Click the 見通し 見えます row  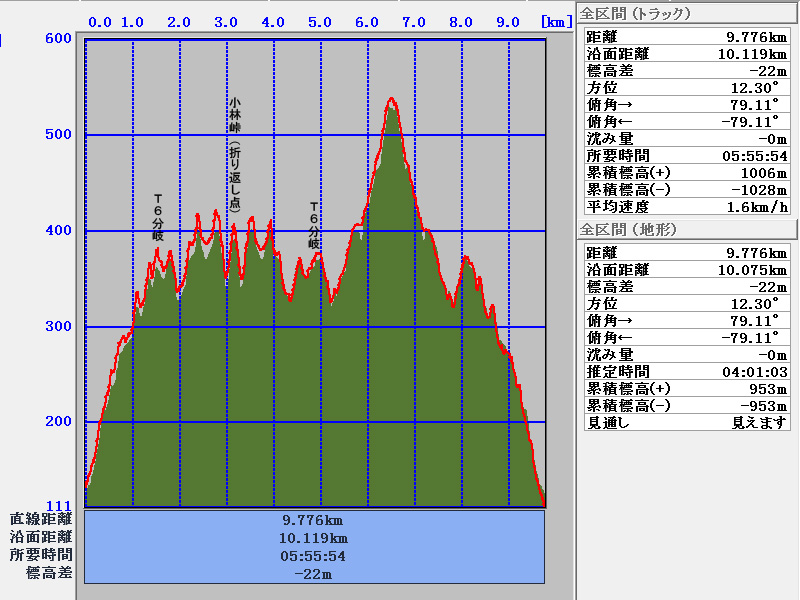(686, 423)
